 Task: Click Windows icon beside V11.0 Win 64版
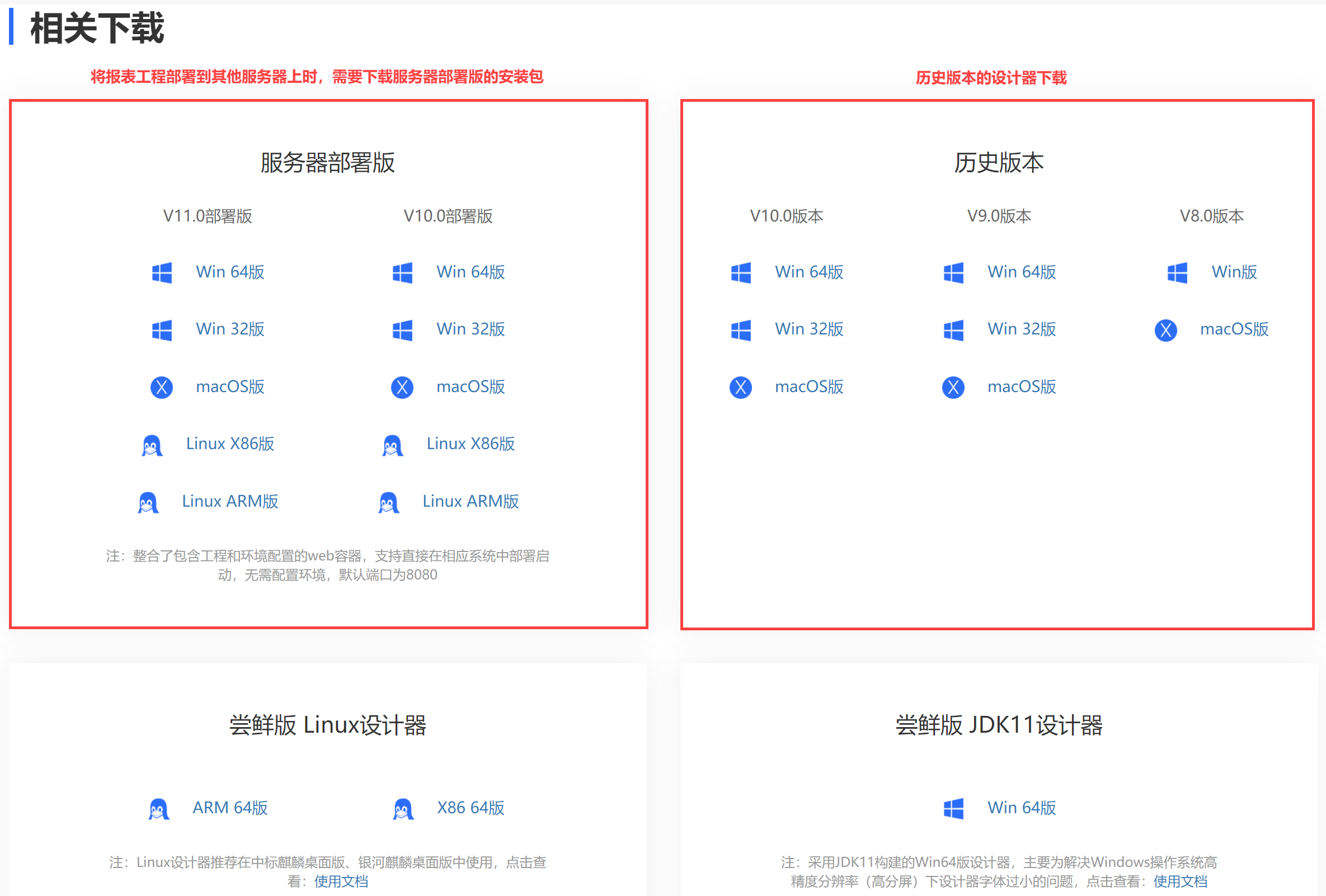click(x=162, y=272)
